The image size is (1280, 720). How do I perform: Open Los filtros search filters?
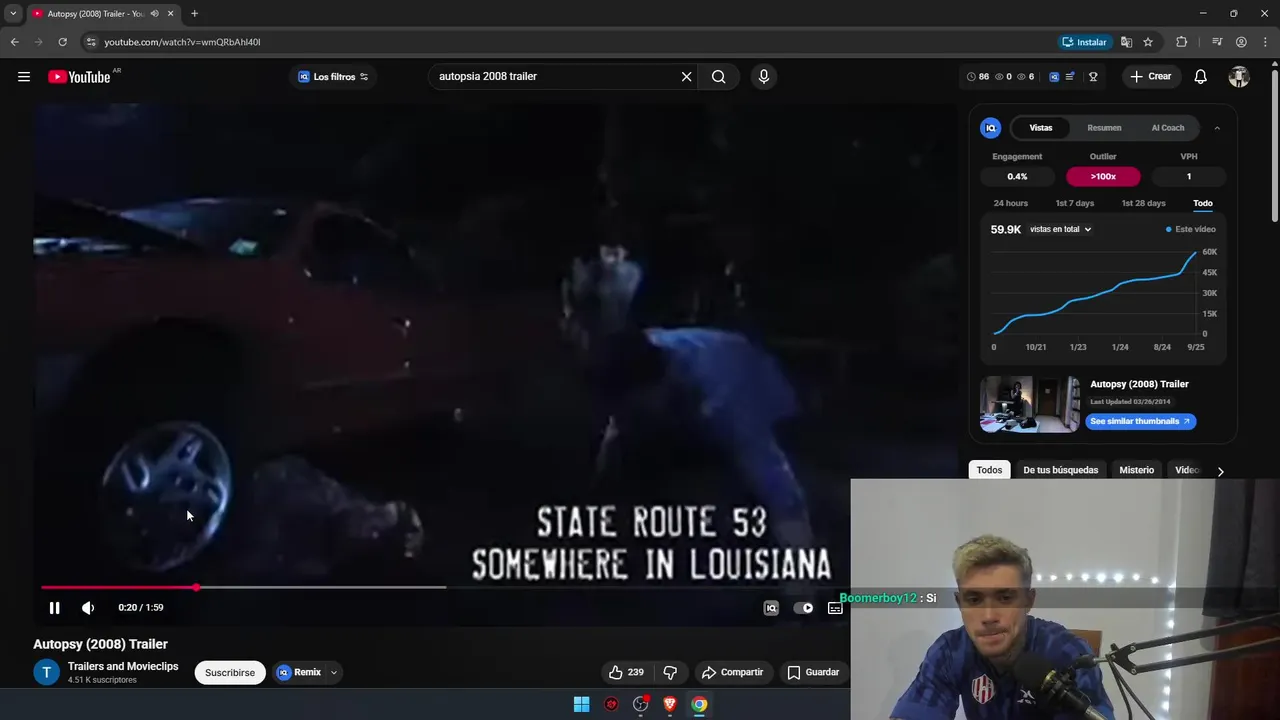coord(333,77)
